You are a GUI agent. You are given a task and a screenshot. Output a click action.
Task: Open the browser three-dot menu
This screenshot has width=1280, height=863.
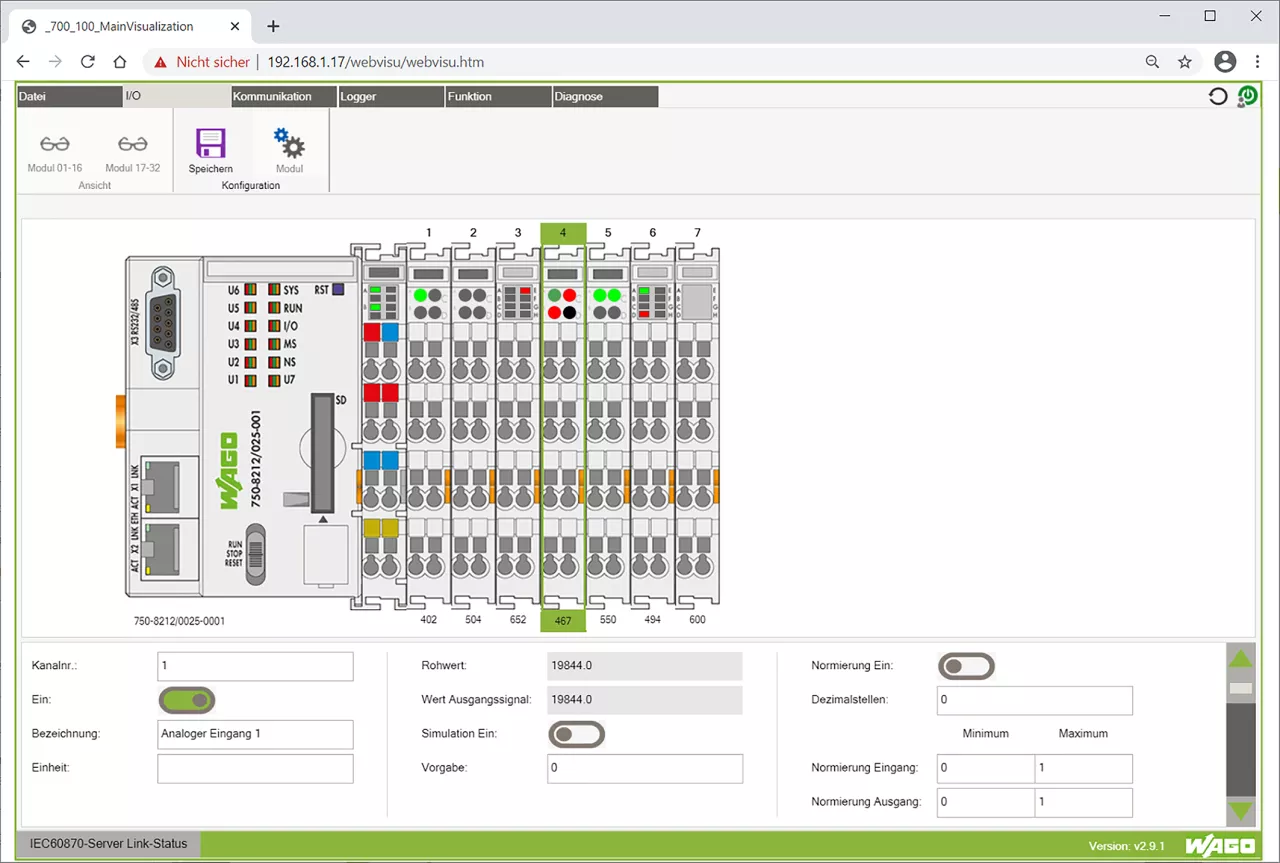pyautogui.click(x=1257, y=62)
